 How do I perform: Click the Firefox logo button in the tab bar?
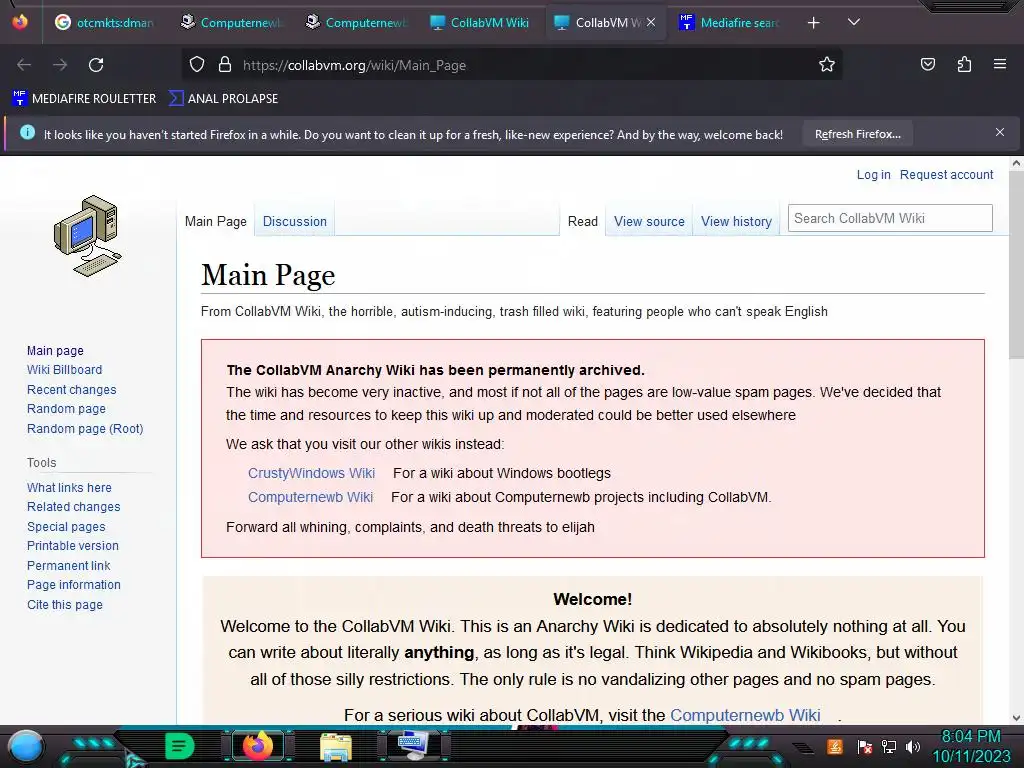coord(20,22)
